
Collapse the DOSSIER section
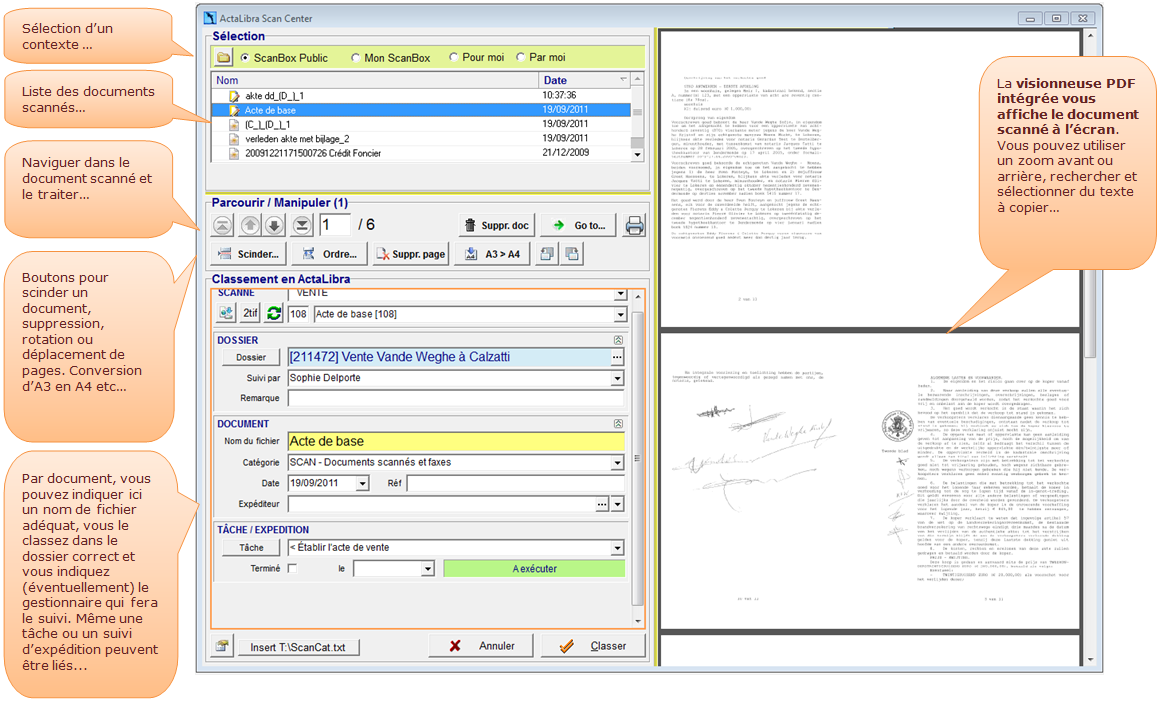coord(618,340)
